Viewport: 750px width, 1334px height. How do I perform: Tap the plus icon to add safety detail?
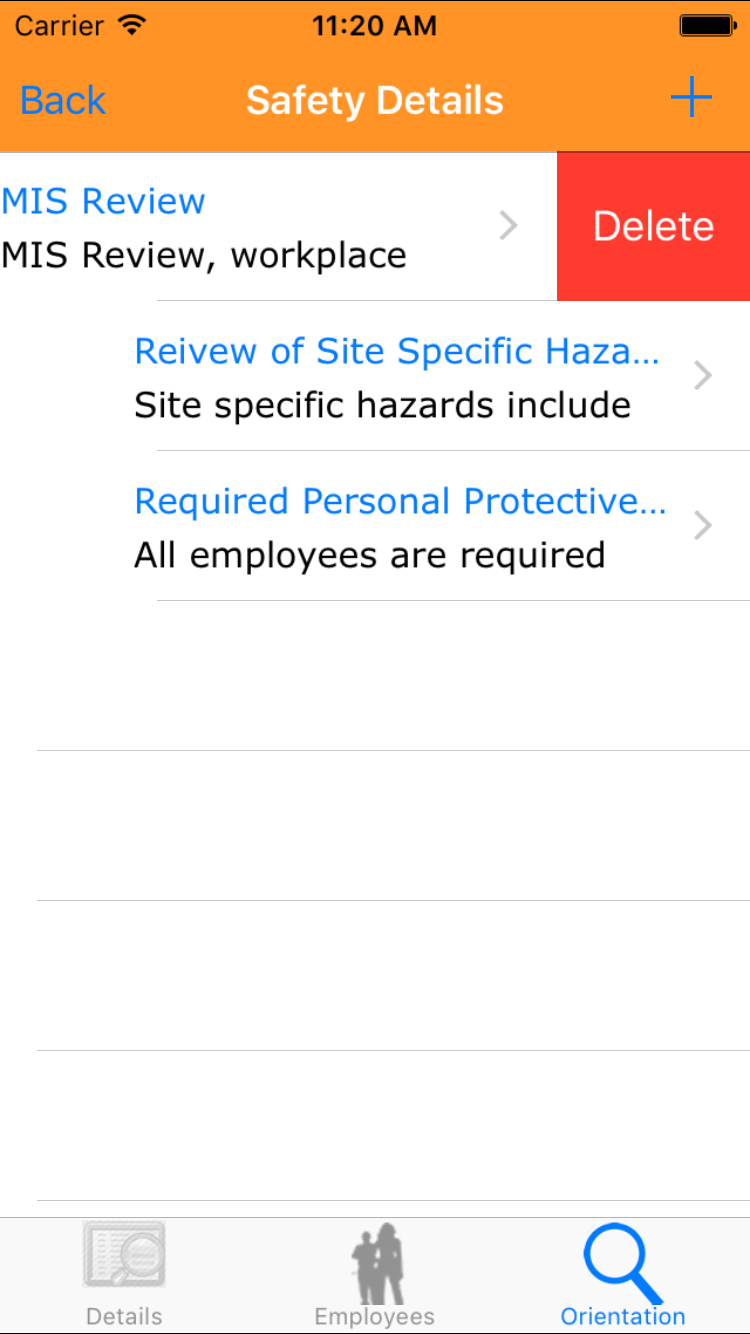[691, 99]
